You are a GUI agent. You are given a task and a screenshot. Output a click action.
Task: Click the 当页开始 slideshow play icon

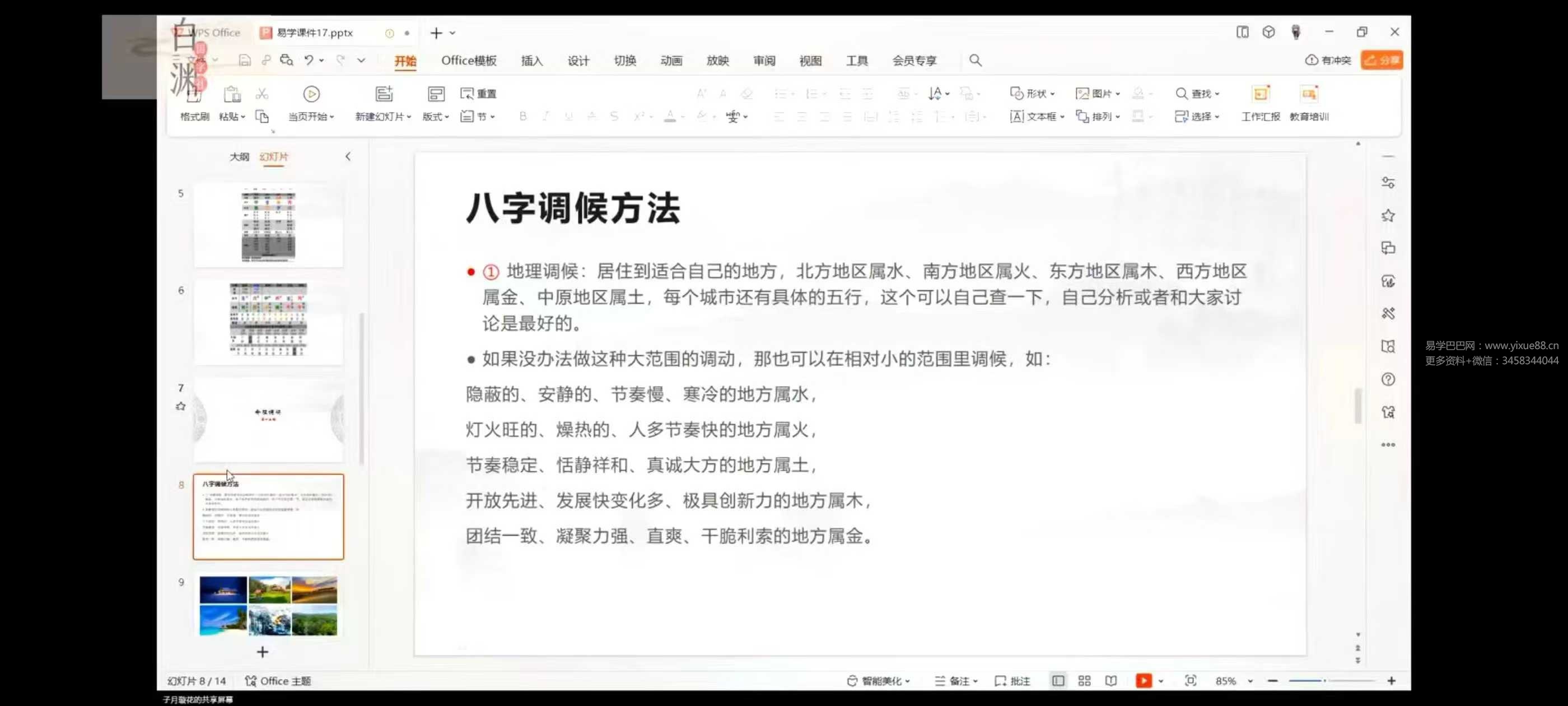click(x=311, y=94)
